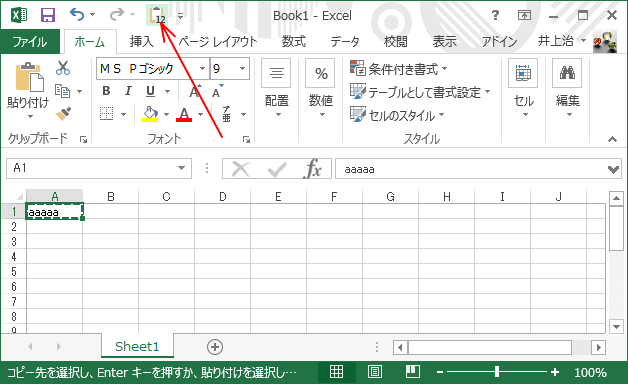
Task: Expand the font name dropdown list
Action: [203, 68]
